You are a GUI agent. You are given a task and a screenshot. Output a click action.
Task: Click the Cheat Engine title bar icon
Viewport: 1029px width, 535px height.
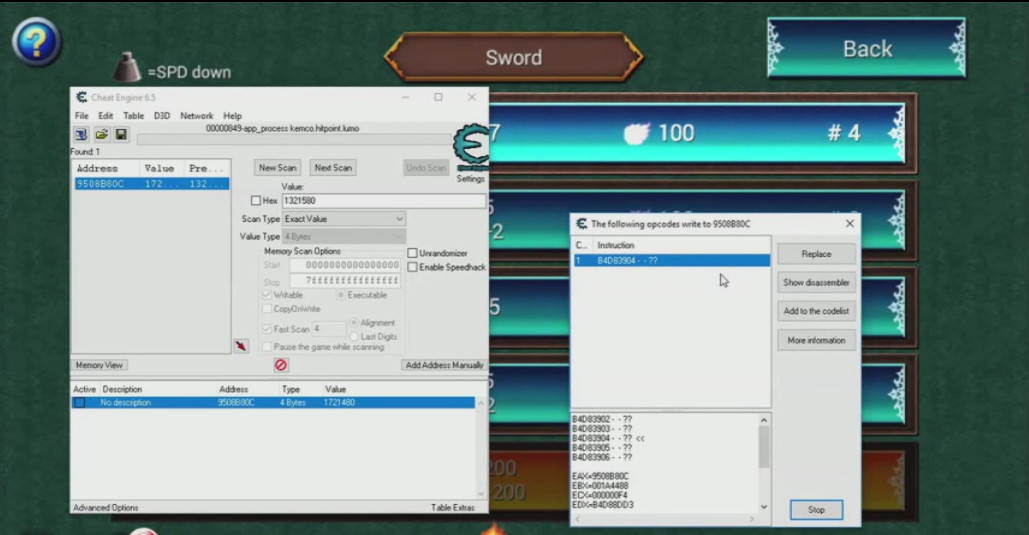[81, 97]
